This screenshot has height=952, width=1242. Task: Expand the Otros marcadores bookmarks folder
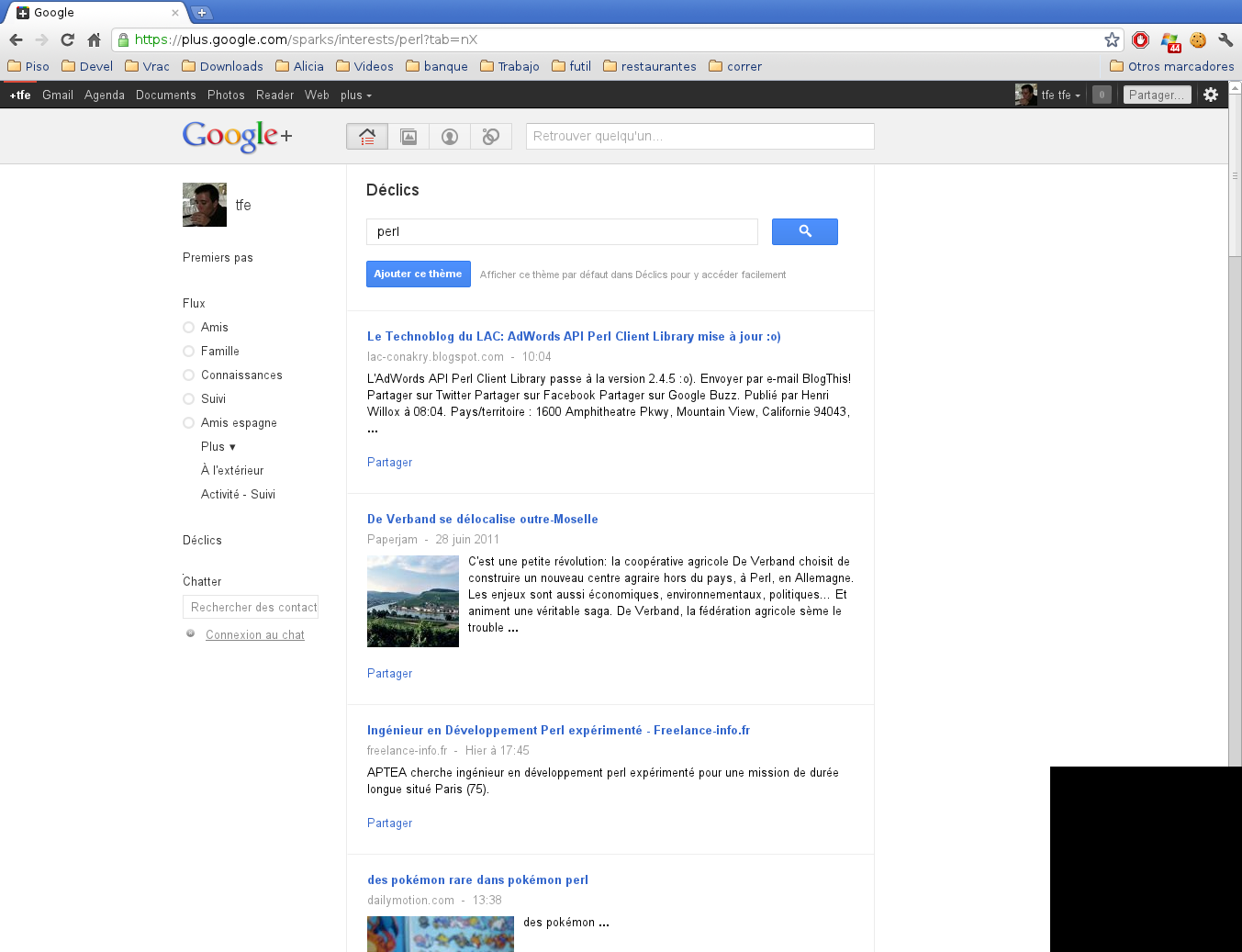click(x=1172, y=66)
